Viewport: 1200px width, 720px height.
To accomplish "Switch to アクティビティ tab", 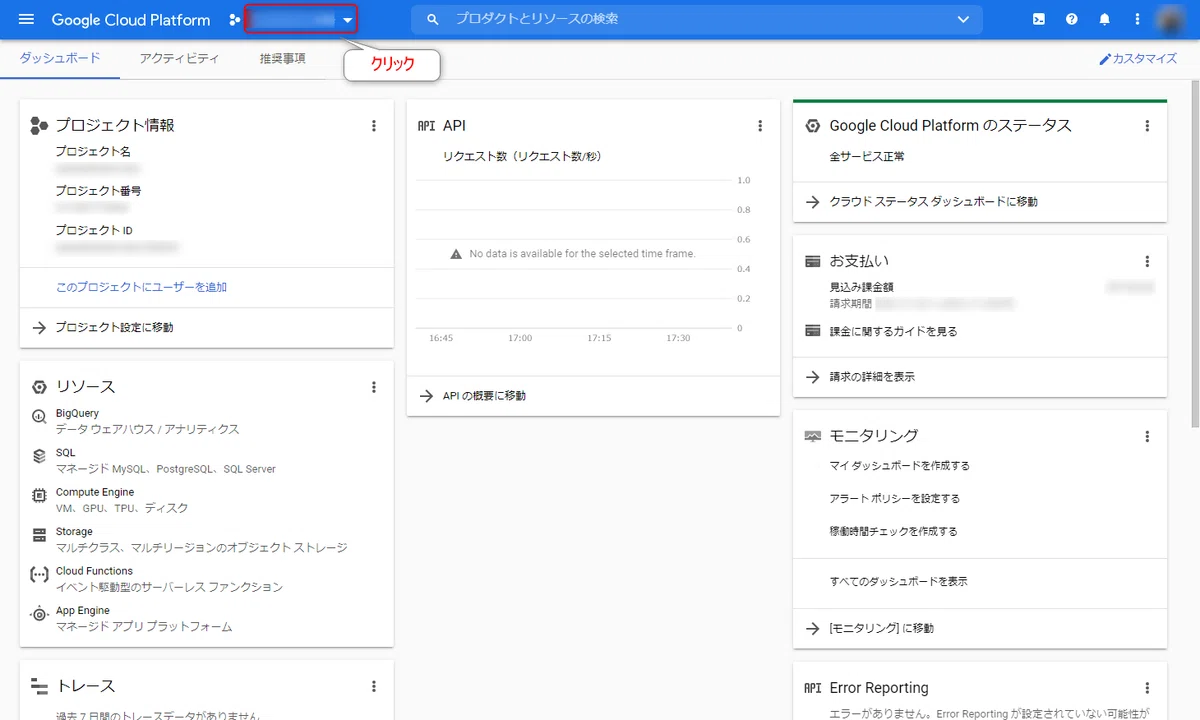I will click(179, 58).
